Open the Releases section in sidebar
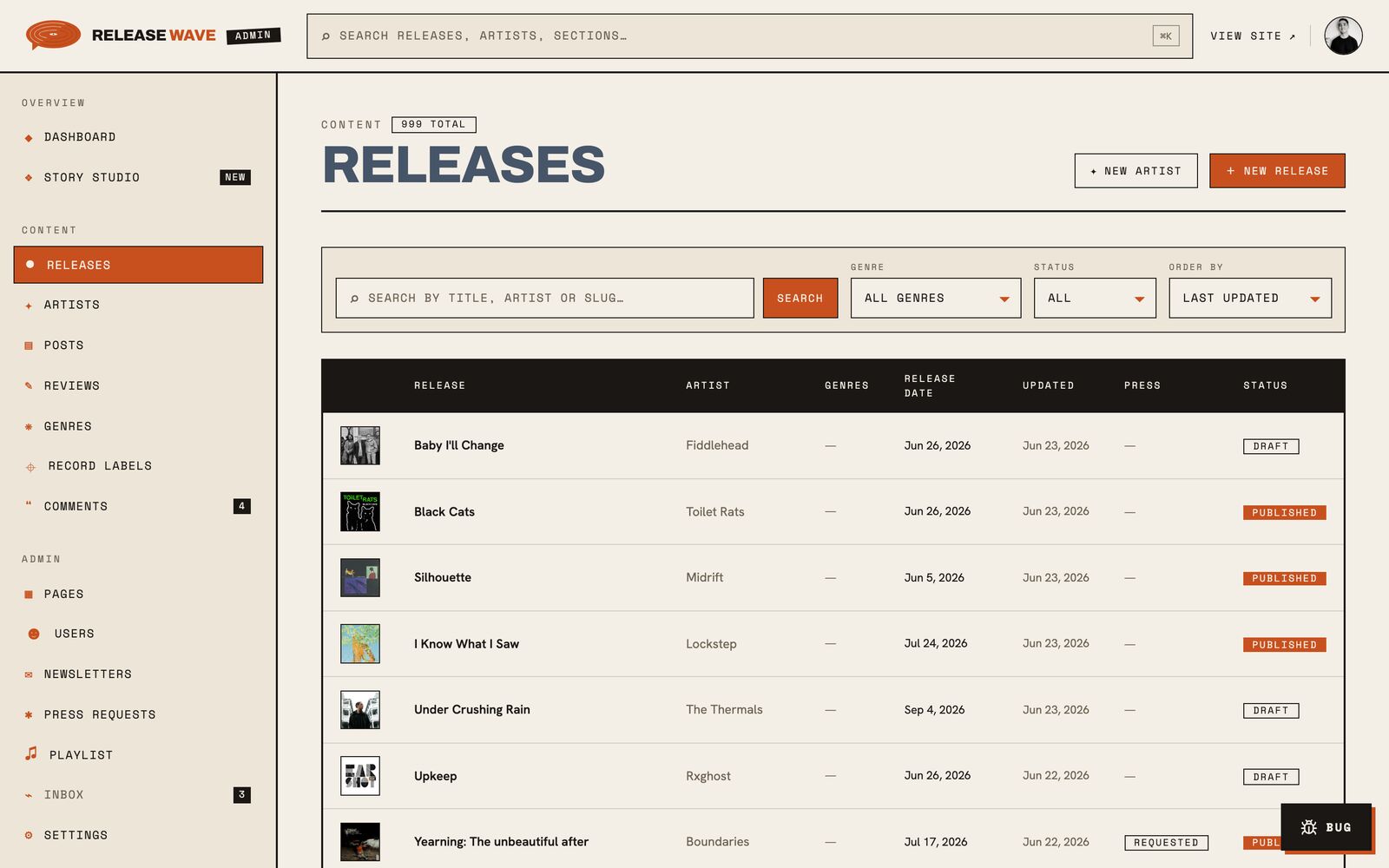The width and height of the screenshot is (1389, 868). (x=138, y=265)
